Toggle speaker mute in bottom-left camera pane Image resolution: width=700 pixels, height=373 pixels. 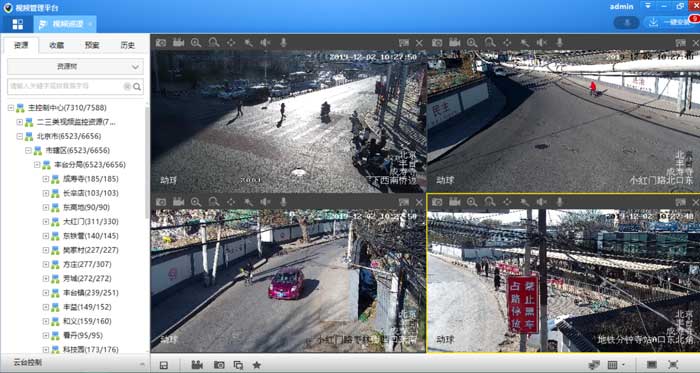click(266, 202)
